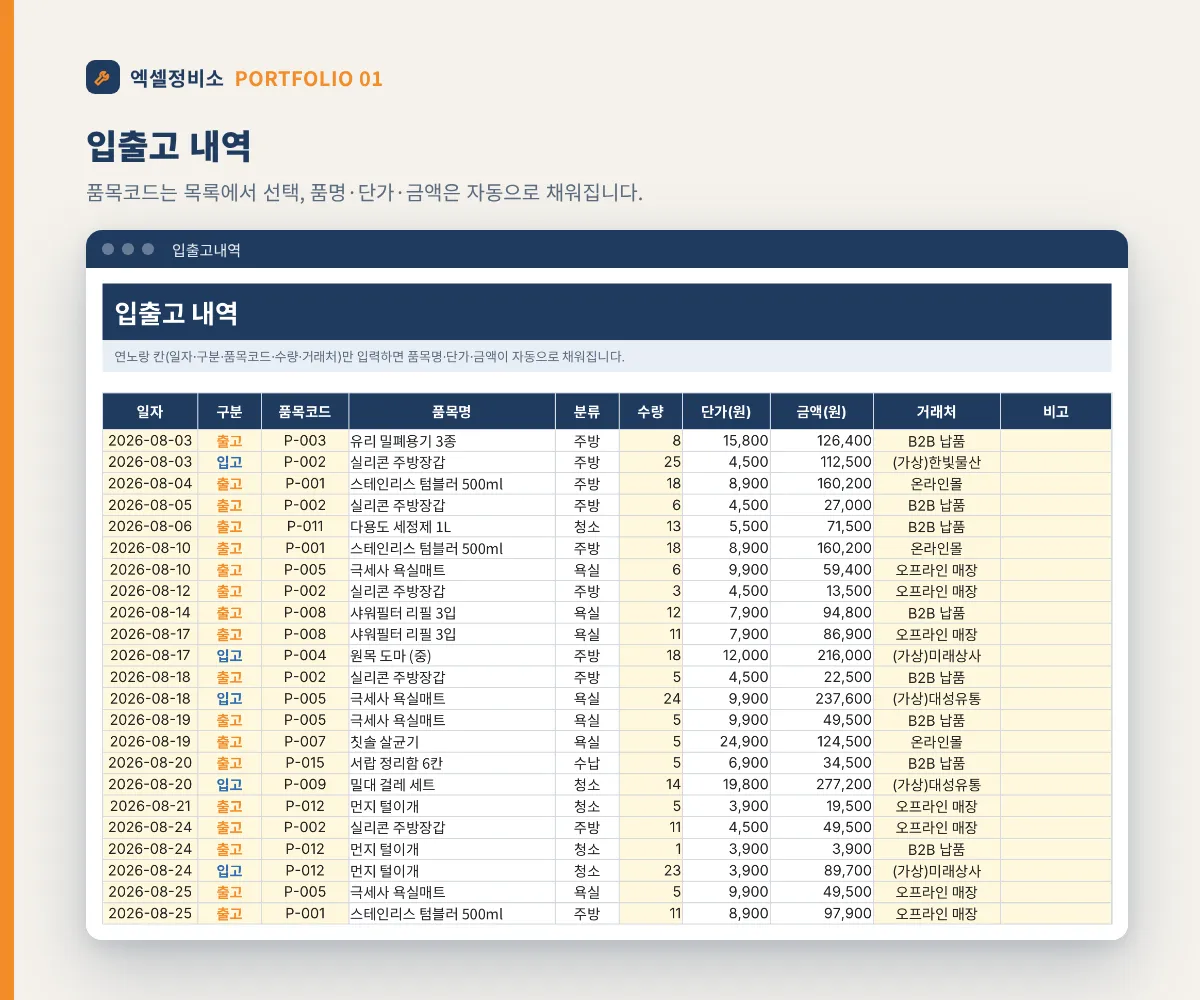Select the date cell 2026-08-12

150,591
